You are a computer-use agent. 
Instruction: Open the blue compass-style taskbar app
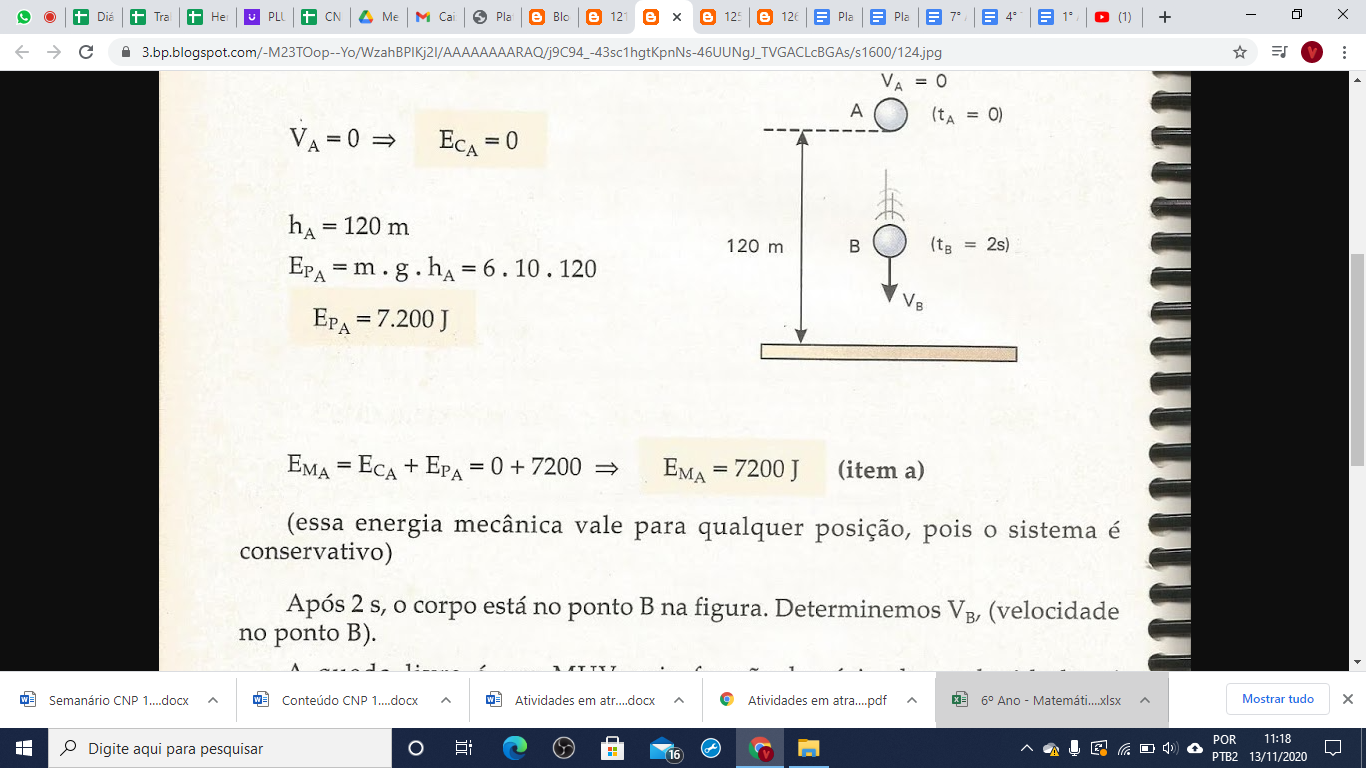coord(711,748)
